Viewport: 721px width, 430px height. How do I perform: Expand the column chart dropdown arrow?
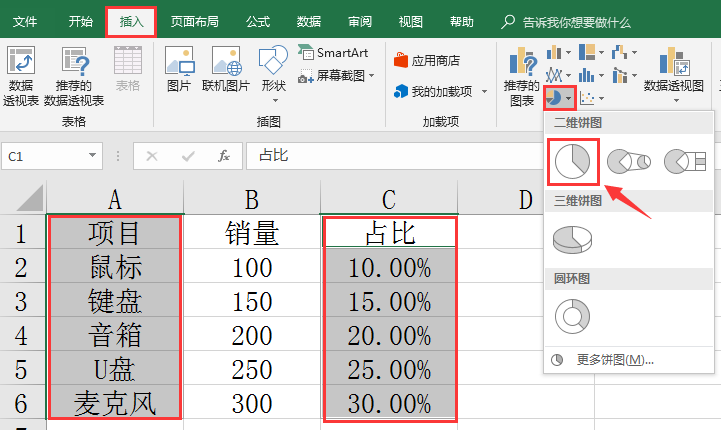pyautogui.click(x=569, y=53)
